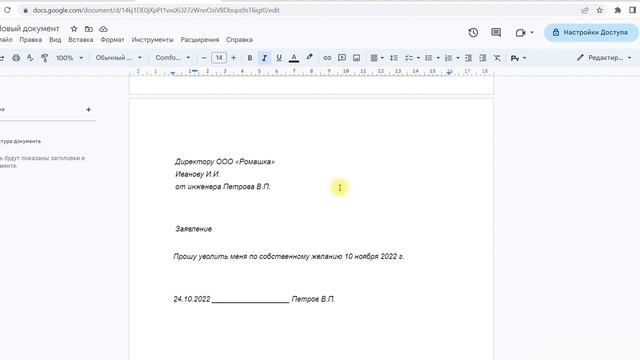The image size is (640, 360).
Task: Expand the bulleted list options arrow
Action: coord(438,58)
